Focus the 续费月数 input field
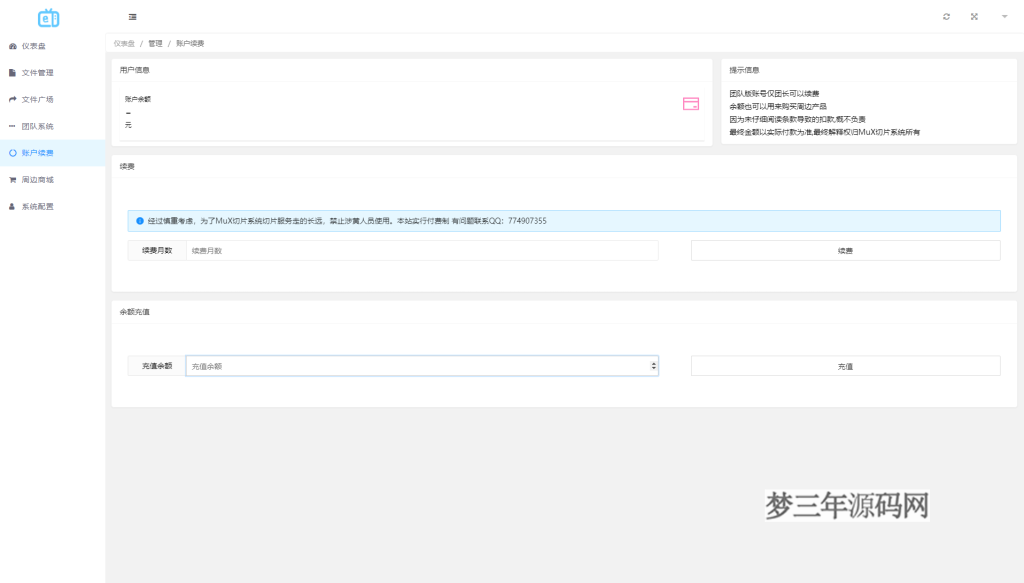The height and width of the screenshot is (583, 1024). tap(421, 251)
